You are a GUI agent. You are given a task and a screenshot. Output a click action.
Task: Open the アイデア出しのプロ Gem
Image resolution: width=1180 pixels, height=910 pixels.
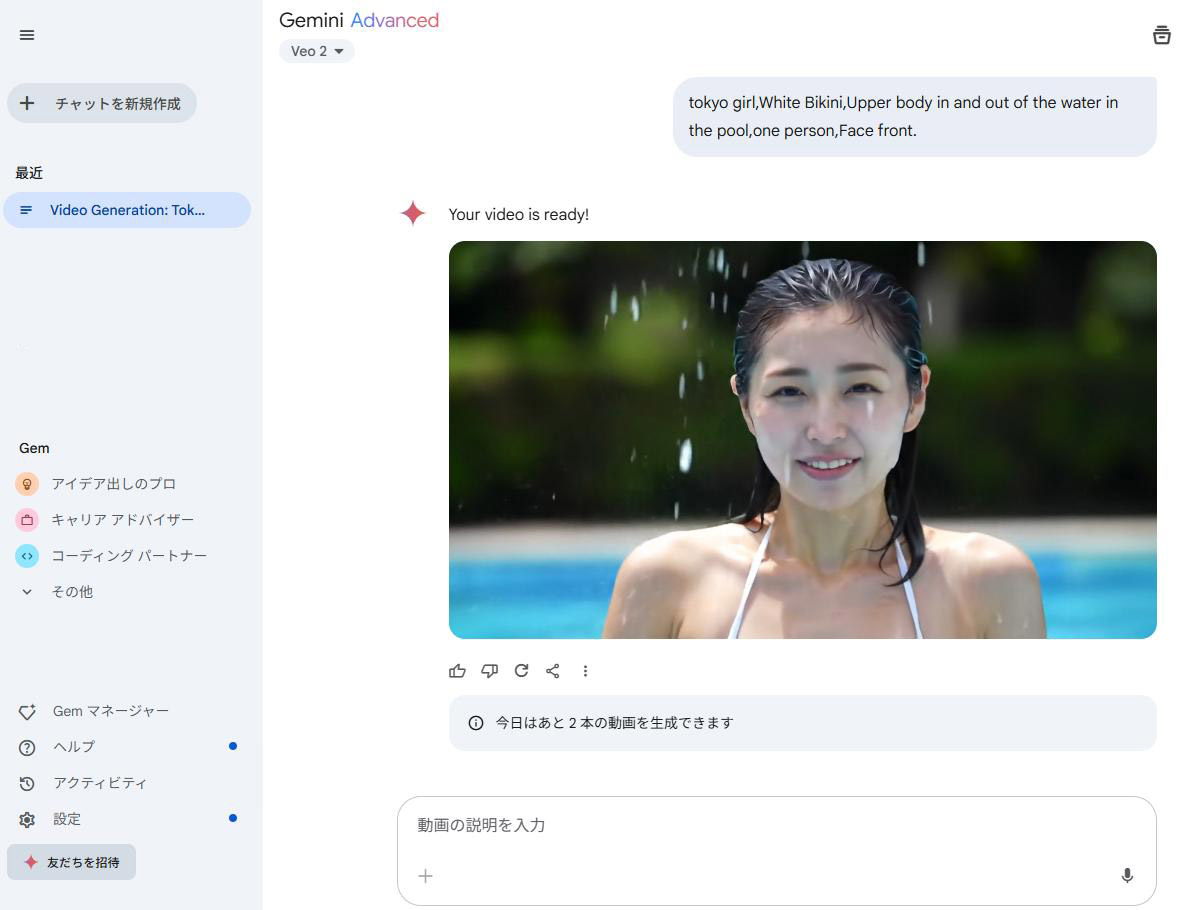(x=114, y=484)
